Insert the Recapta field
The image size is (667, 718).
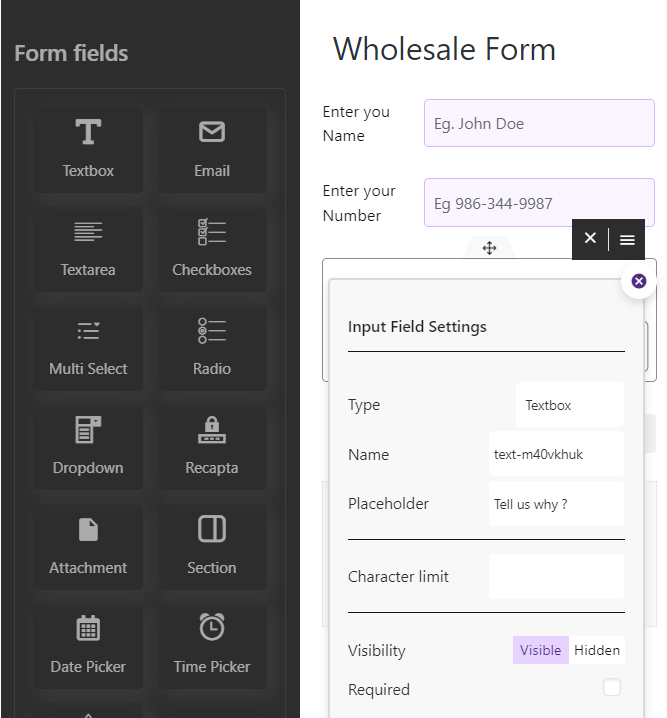pos(212,446)
